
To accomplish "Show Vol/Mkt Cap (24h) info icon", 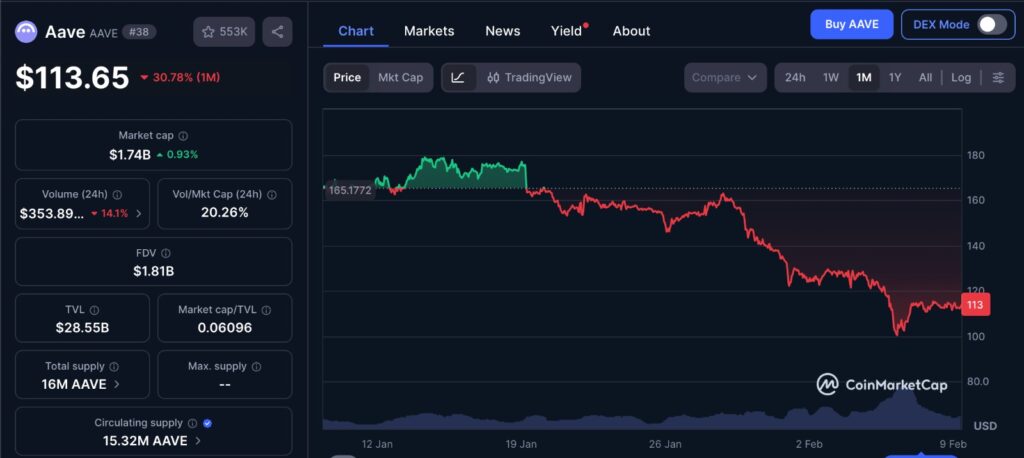I will [x=272, y=195].
